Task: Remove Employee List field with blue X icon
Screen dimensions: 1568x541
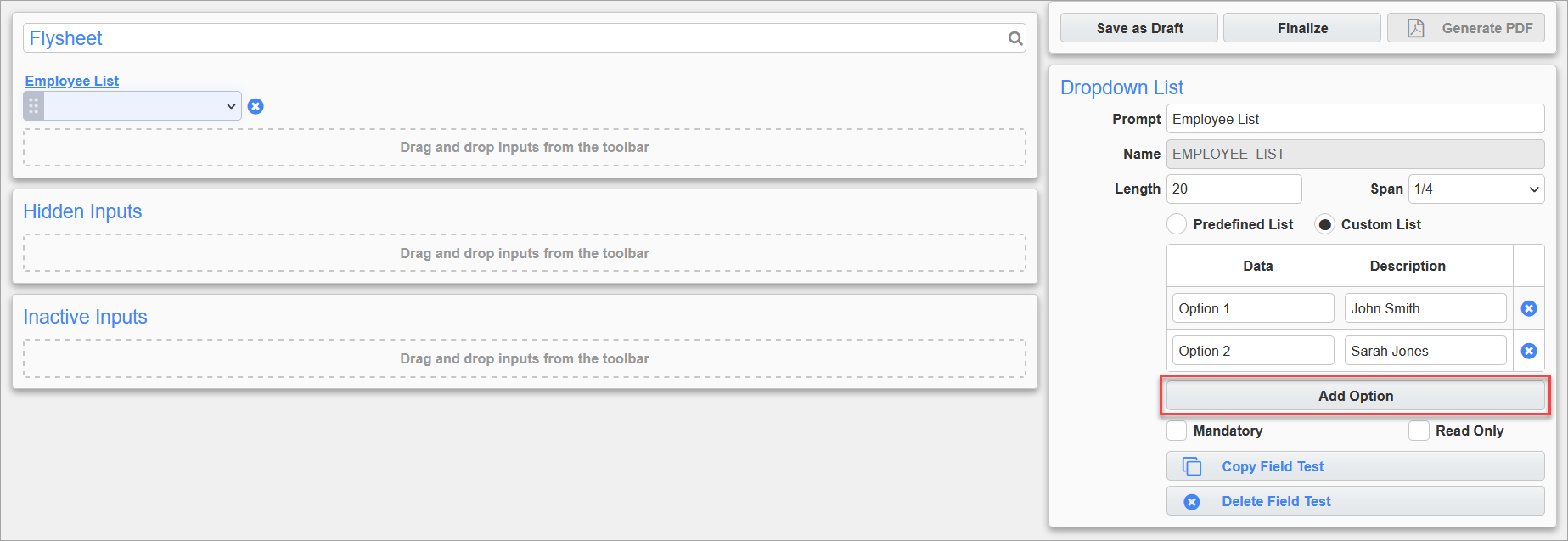Action: (x=256, y=106)
